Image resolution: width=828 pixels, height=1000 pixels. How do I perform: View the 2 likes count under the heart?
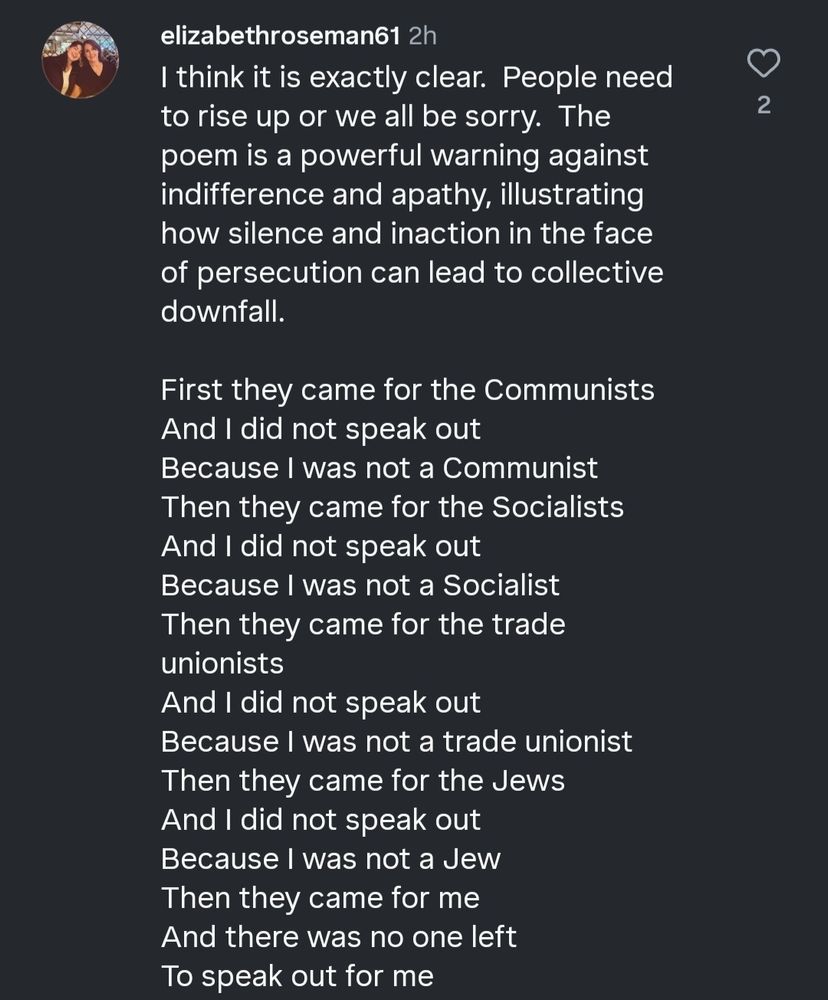click(x=764, y=105)
